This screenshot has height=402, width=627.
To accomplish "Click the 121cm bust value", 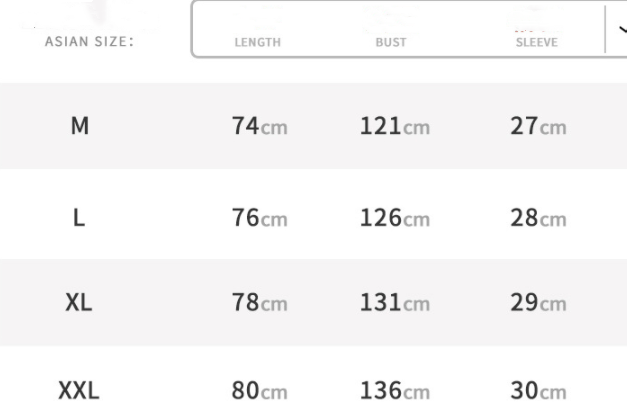I will tap(394, 127).
